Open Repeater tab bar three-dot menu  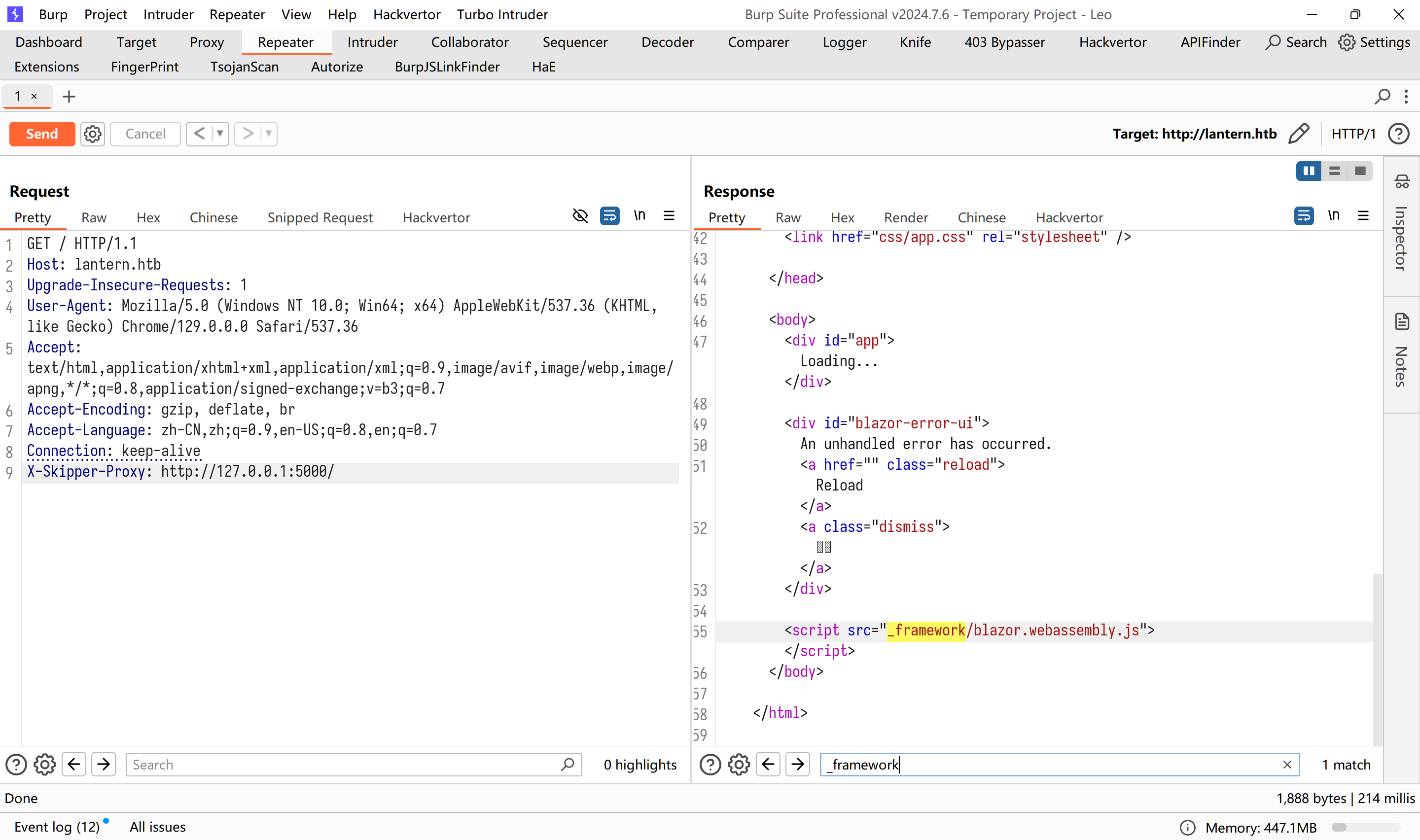pyautogui.click(x=1406, y=97)
